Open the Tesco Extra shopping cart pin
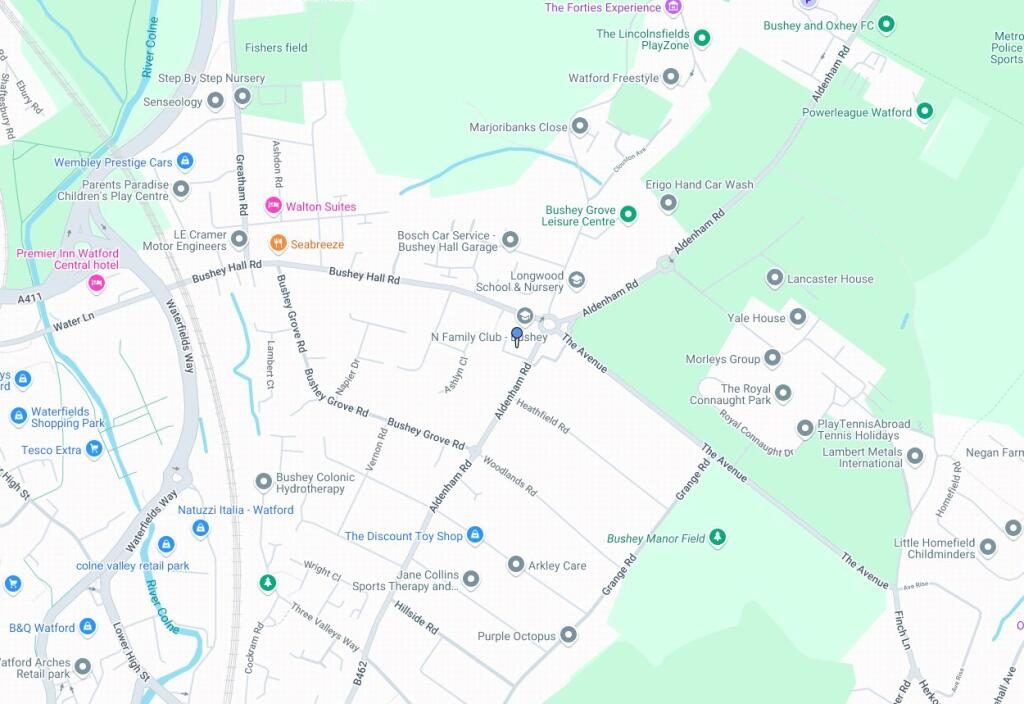 click(95, 449)
